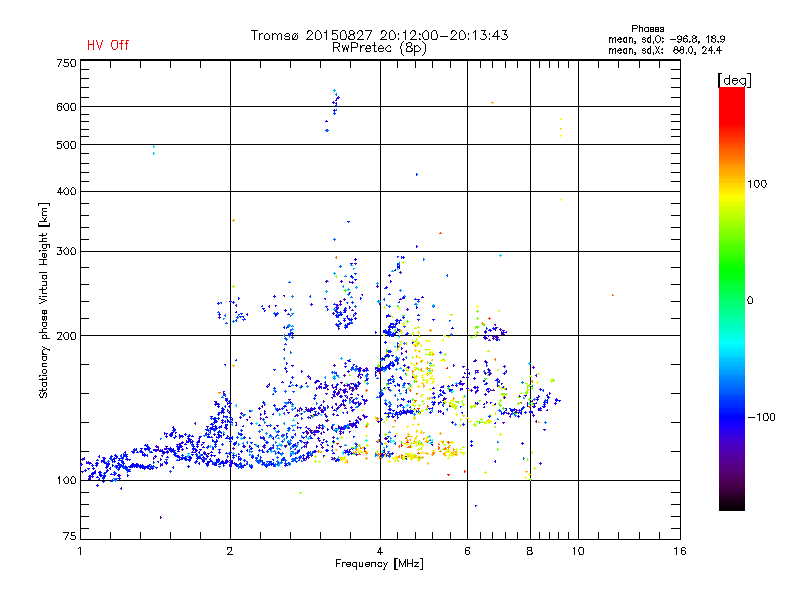
Task: Click the 'mean, sd,X: 88.0, 24.4' line
Action: 665,50
